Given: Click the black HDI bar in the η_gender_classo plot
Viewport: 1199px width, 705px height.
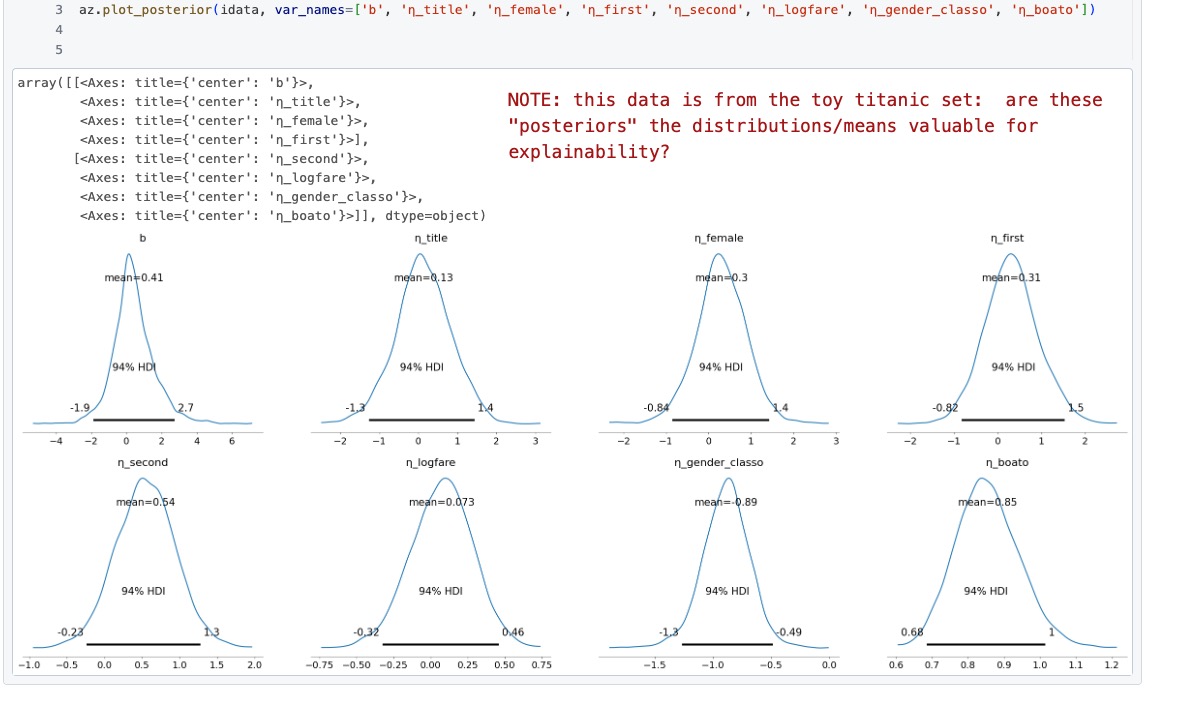Looking at the screenshot, I should (727, 645).
